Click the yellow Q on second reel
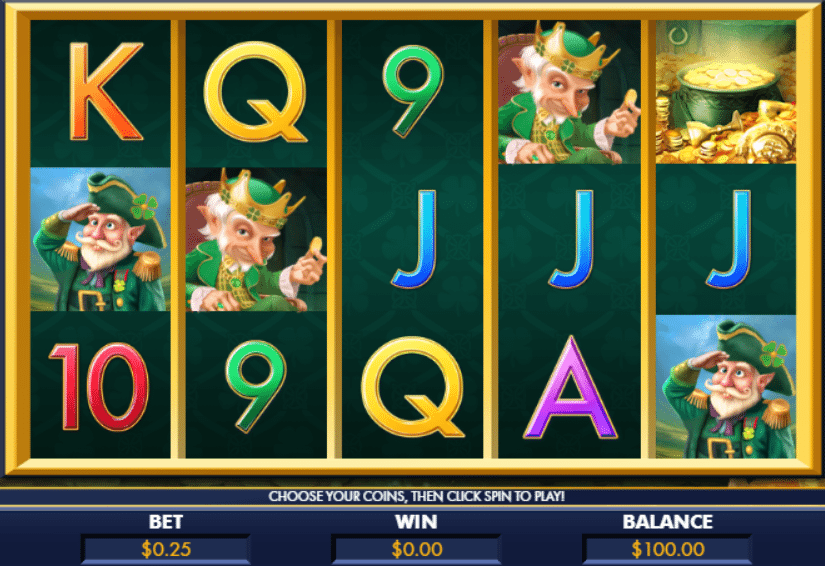This screenshot has width=825, height=566. pos(256,92)
